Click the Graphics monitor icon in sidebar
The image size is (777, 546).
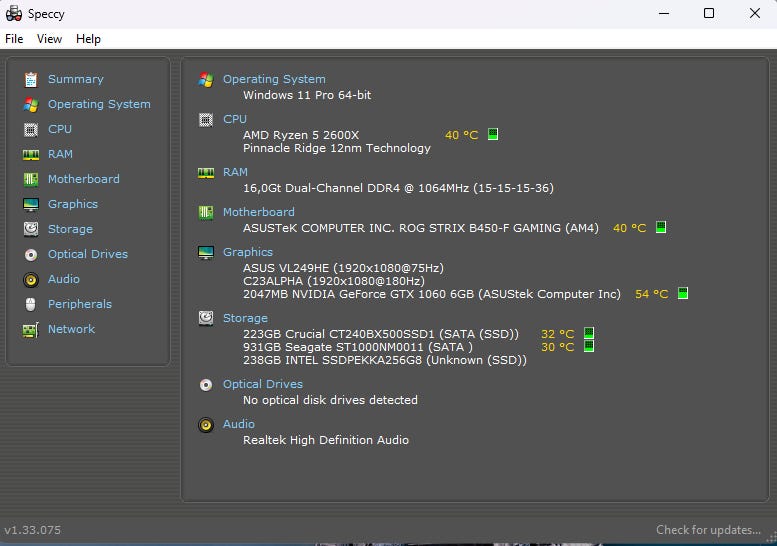[x=31, y=204]
